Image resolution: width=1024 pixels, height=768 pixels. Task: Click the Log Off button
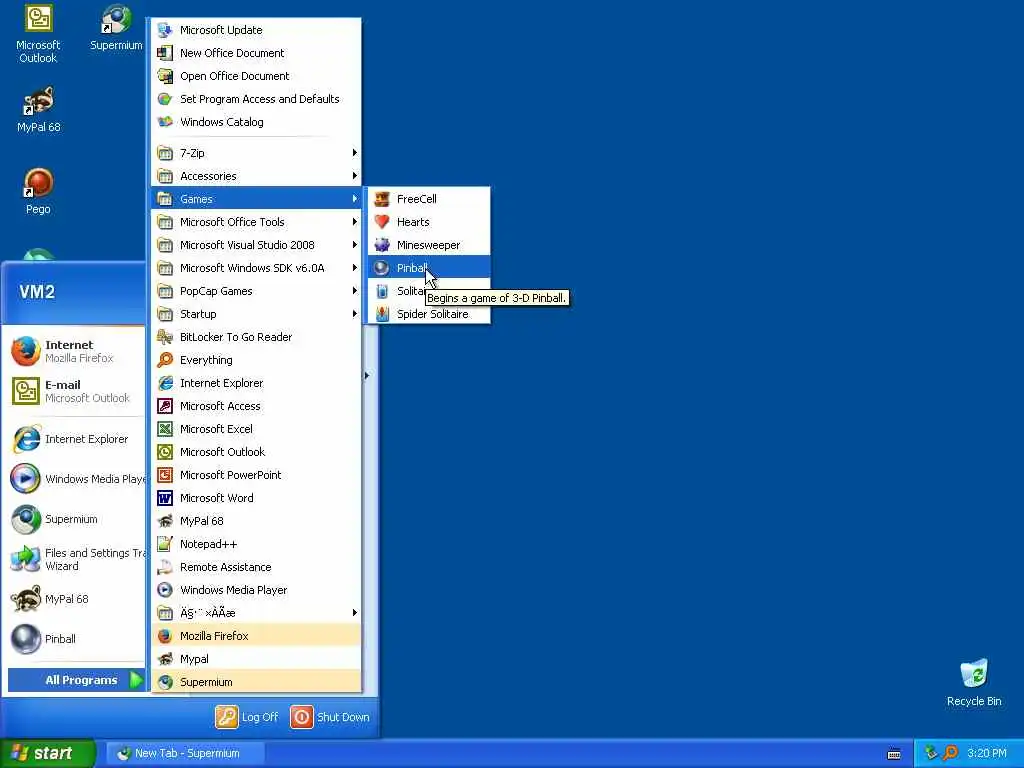pos(247,717)
